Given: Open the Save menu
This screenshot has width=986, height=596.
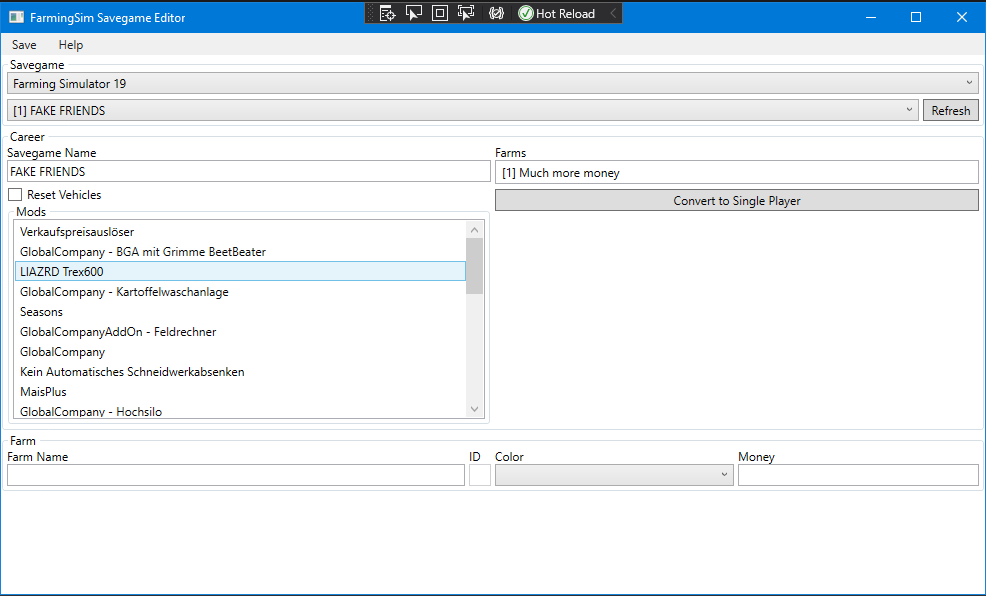Looking at the screenshot, I should [x=24, y=45].
